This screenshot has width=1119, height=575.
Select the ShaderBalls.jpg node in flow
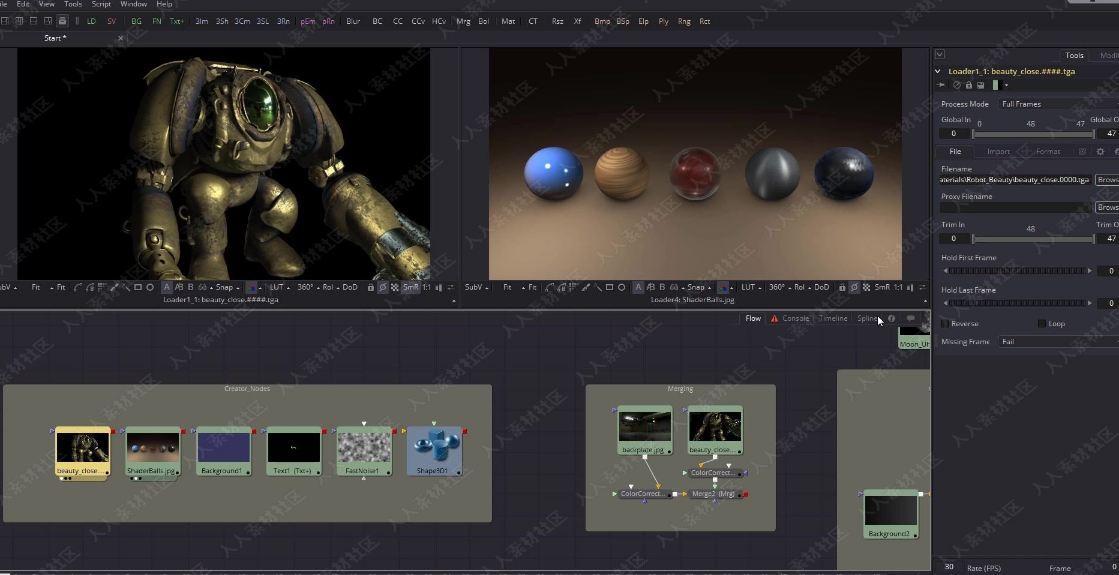point(153,452)
